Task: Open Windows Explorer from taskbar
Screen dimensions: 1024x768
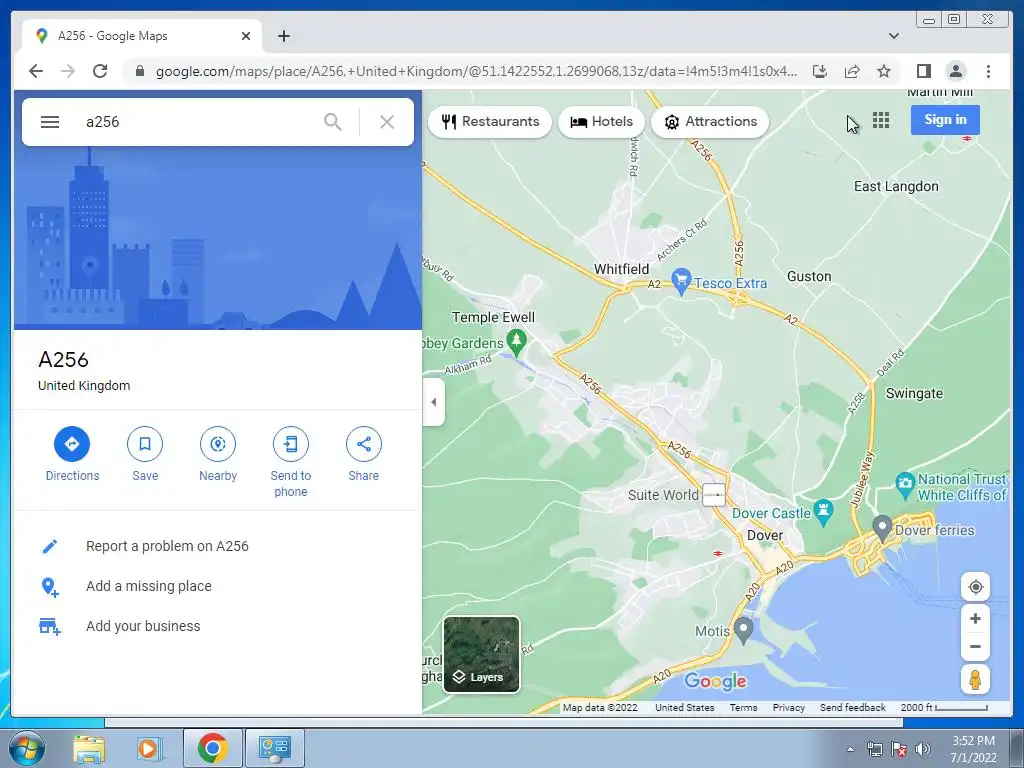Action: click(x=89, y=748)
